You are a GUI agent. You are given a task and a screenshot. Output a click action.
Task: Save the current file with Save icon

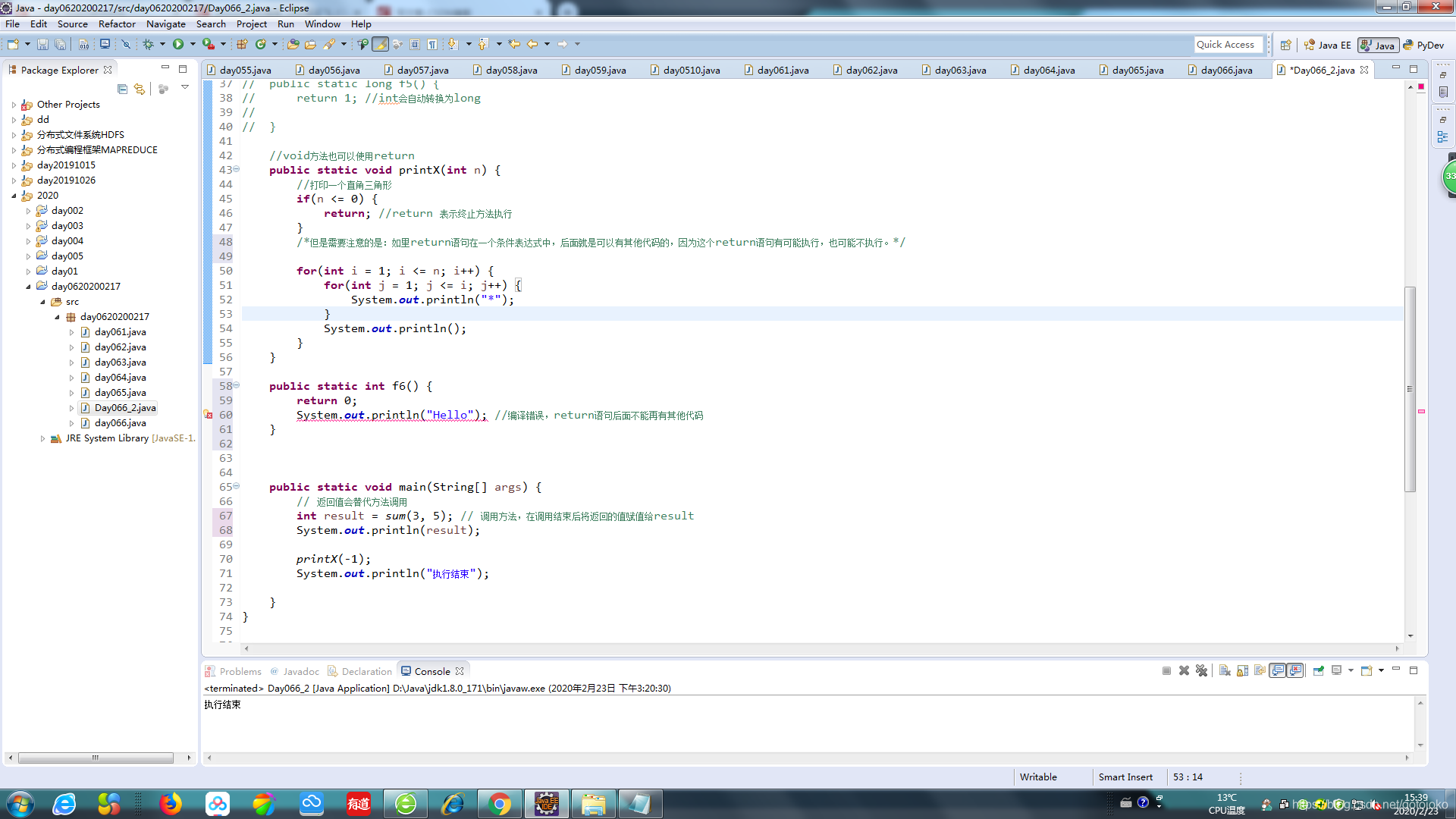click(x=42, y=45)
